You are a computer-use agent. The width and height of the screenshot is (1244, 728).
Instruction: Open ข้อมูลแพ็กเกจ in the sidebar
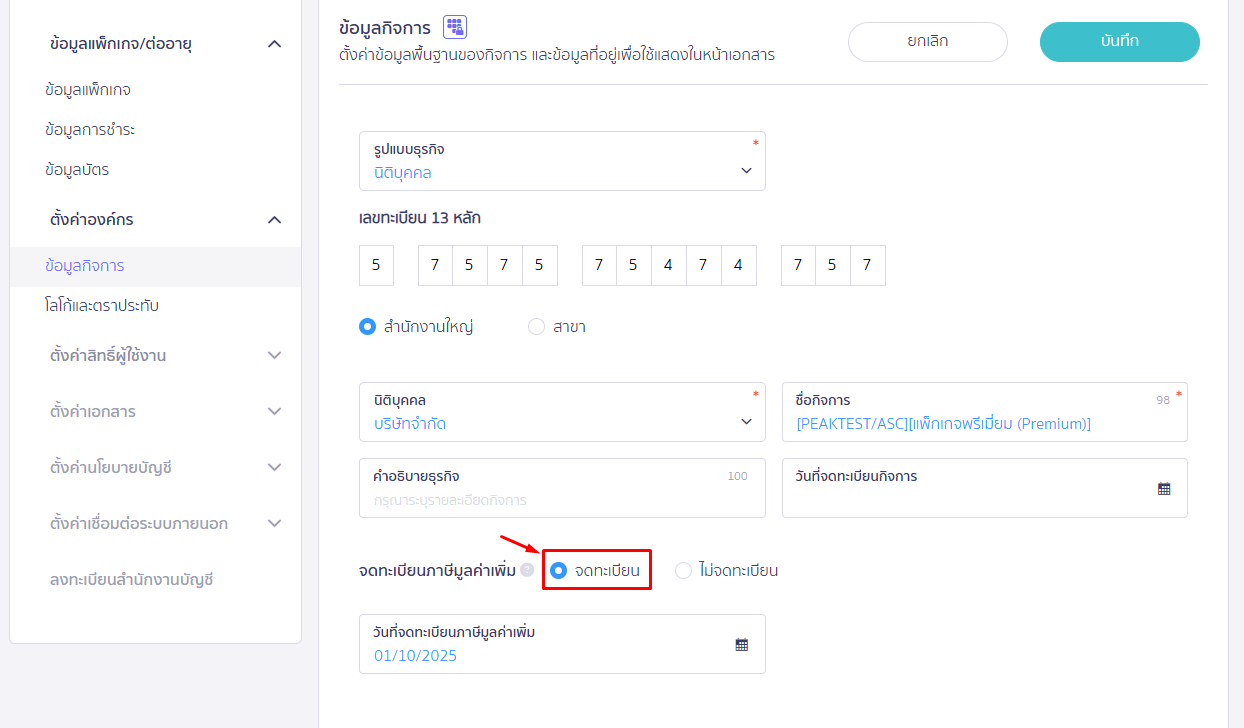tap(88, 90)
